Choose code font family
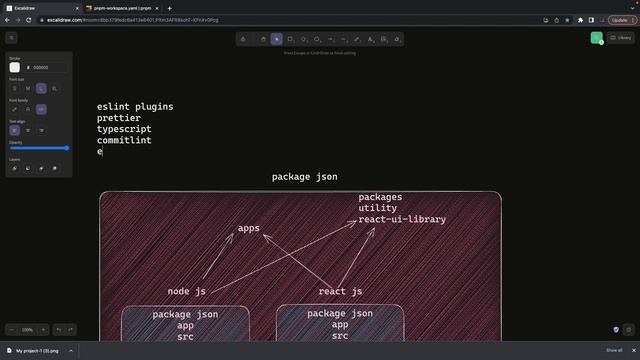The height and width of the screenshot is (360, 640). click(41, 109)
